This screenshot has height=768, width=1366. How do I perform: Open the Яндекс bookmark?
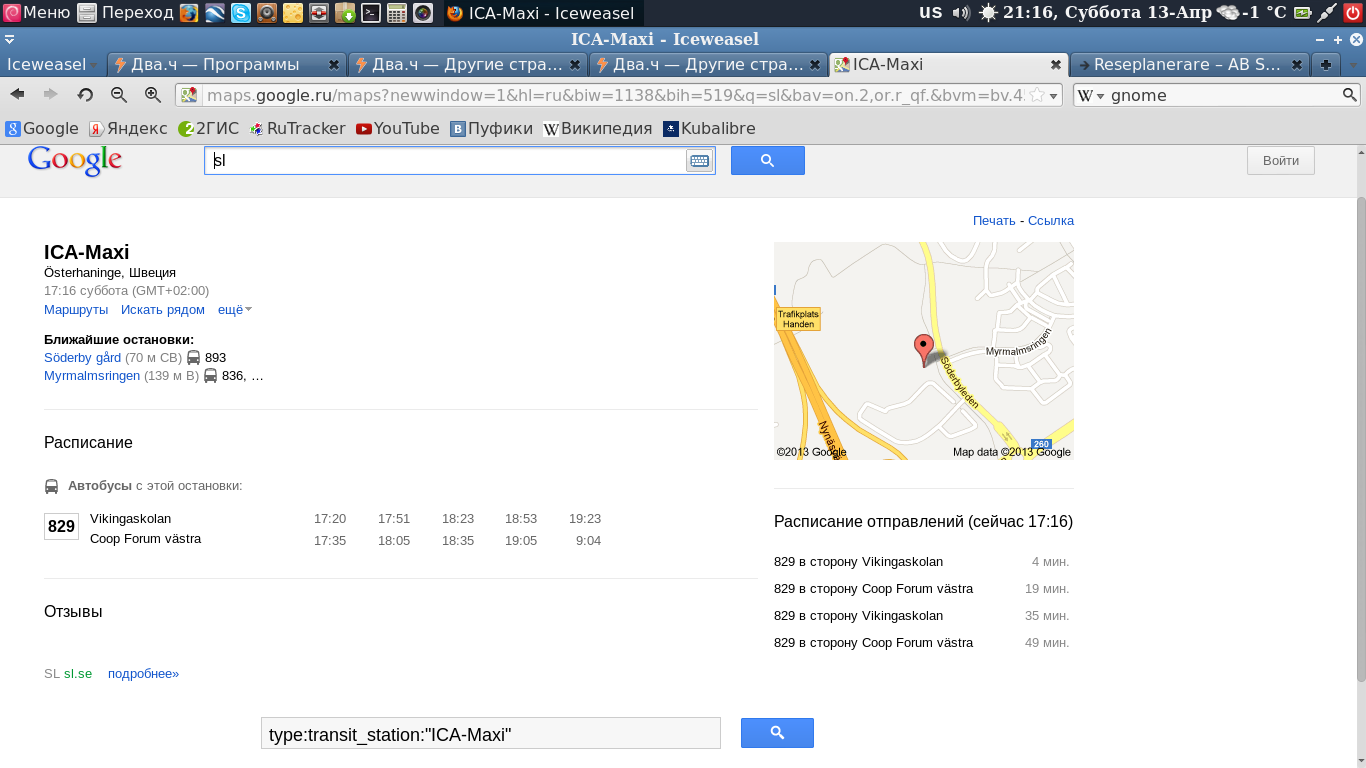[x=128, y=128]
